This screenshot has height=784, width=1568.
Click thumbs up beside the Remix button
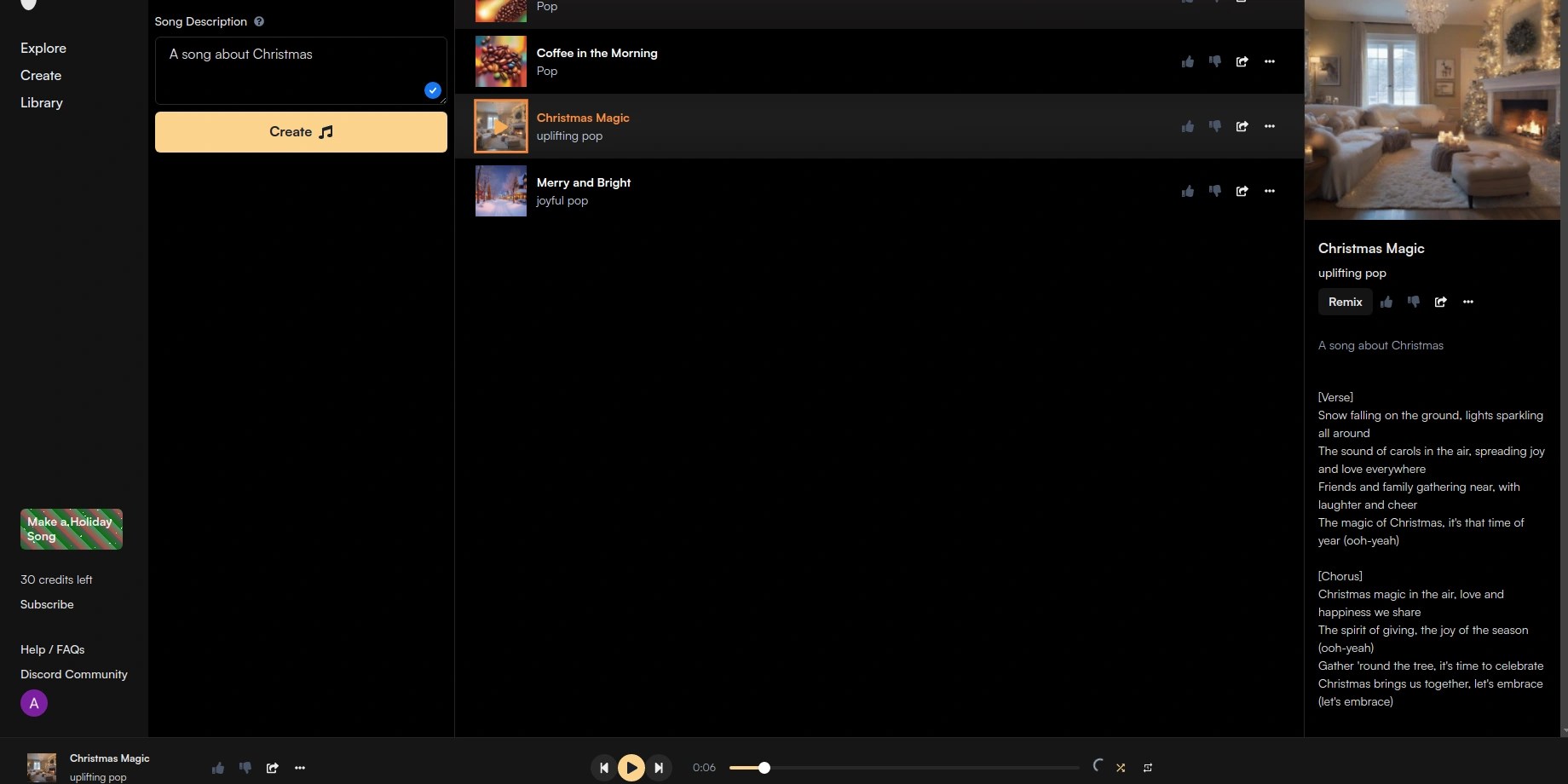coord(1386,302)
